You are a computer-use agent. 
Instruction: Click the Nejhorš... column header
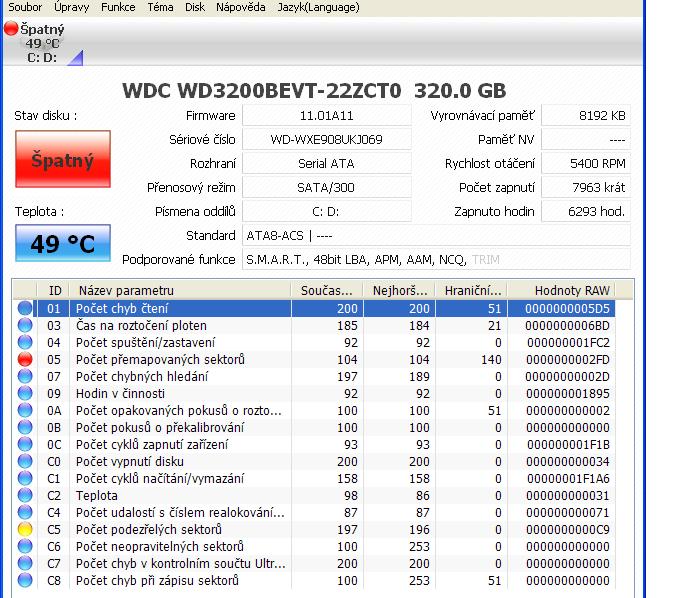[399, 291]
